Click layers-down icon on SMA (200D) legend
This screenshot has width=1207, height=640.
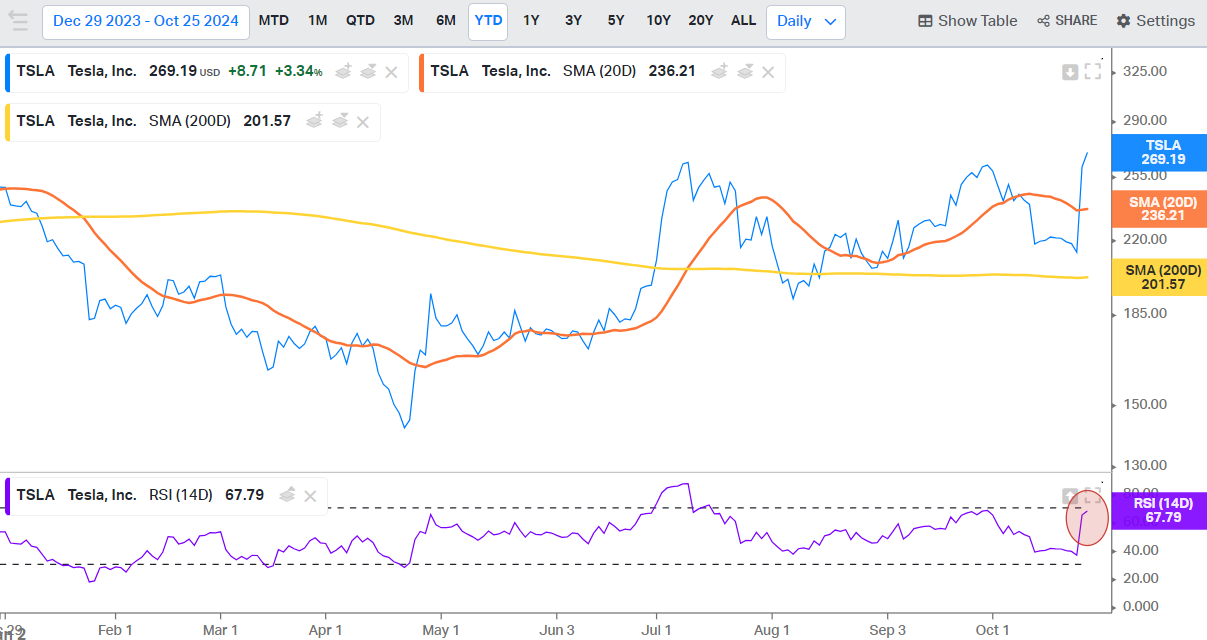pyautogui.click(x=340, y=121)
